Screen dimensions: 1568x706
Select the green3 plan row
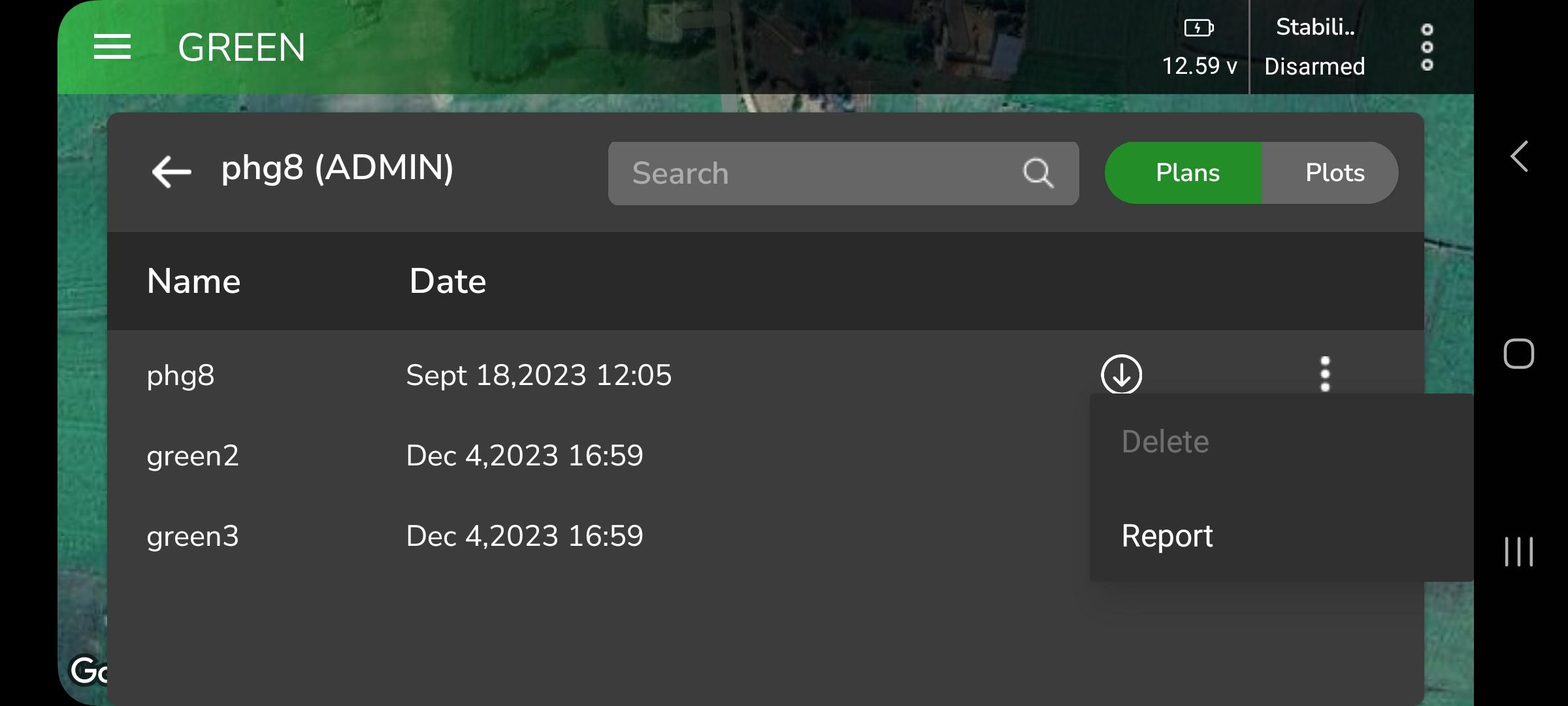[x=193, y=536]
